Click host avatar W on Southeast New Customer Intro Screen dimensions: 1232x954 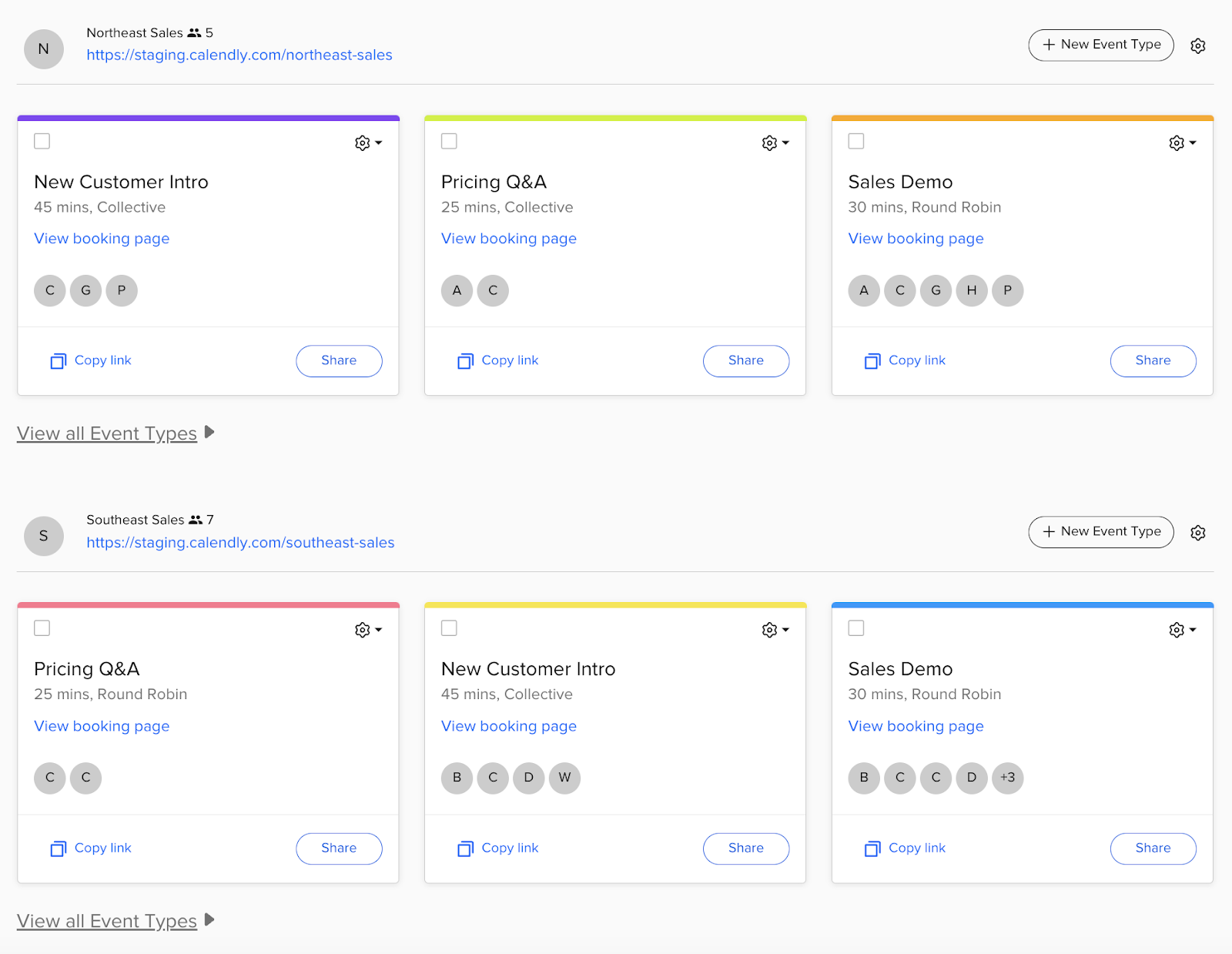coord(564,778)
